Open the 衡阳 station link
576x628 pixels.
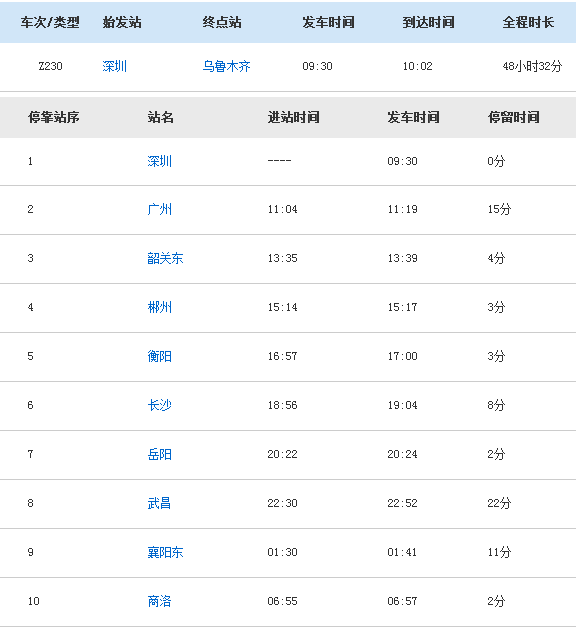coord(159,356)
